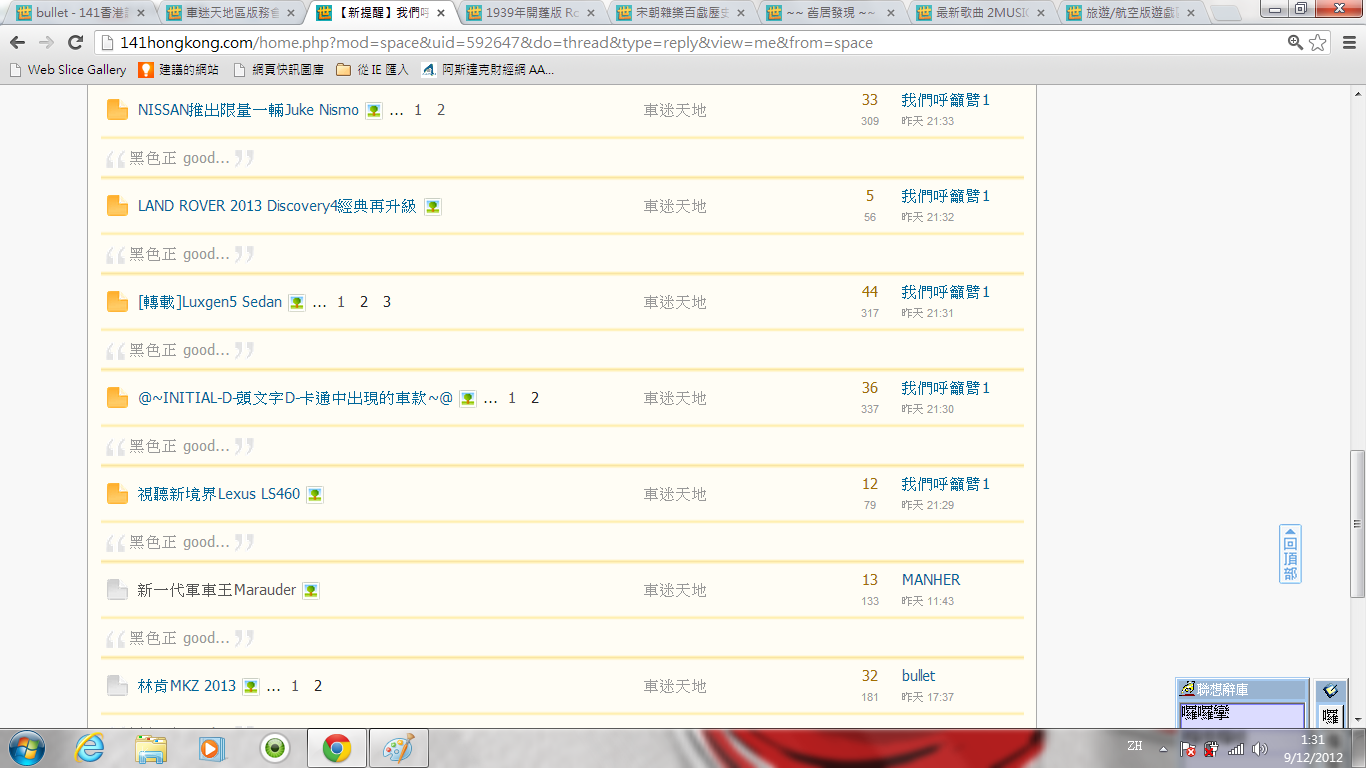Reload the page with refresh icon
The width and height of the screenshot is (1366, 768).
(x=75, y=43)
